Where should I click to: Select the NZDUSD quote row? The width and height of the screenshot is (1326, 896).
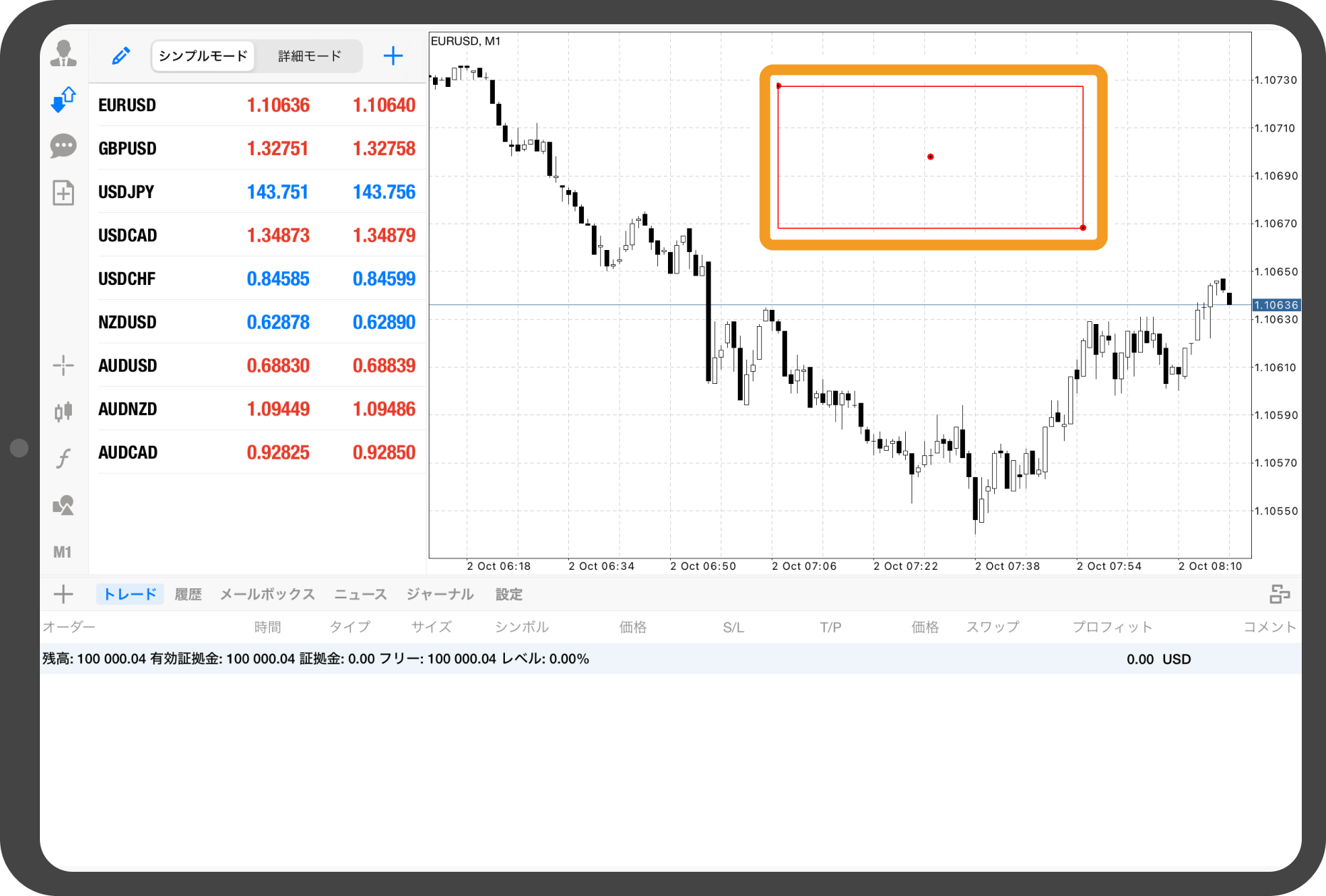click(x=257, y=322)
